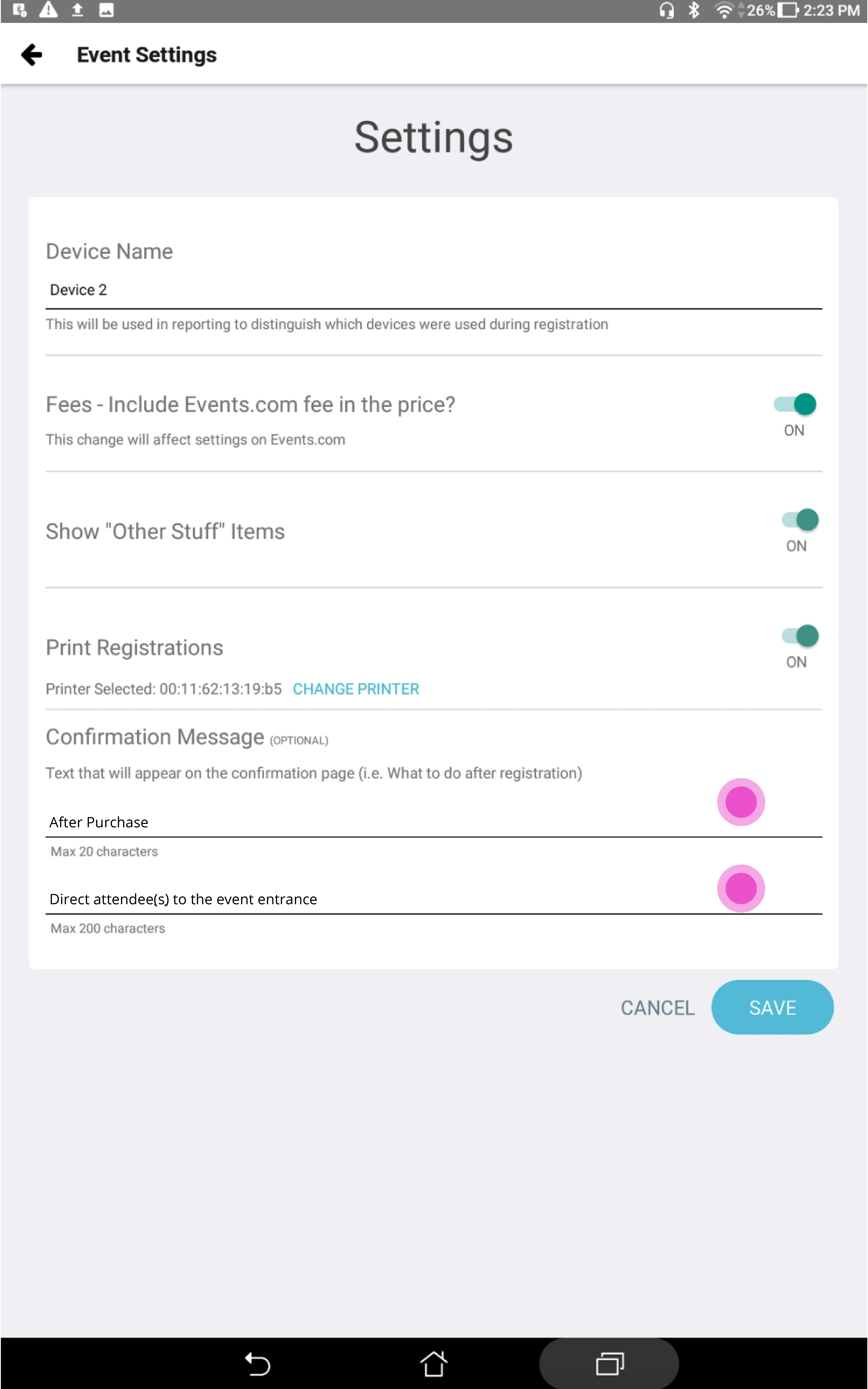Disable Show "Other Stuff" Items switch
The height and width of the screenshot is (1389, 868).
coord(800,520)
